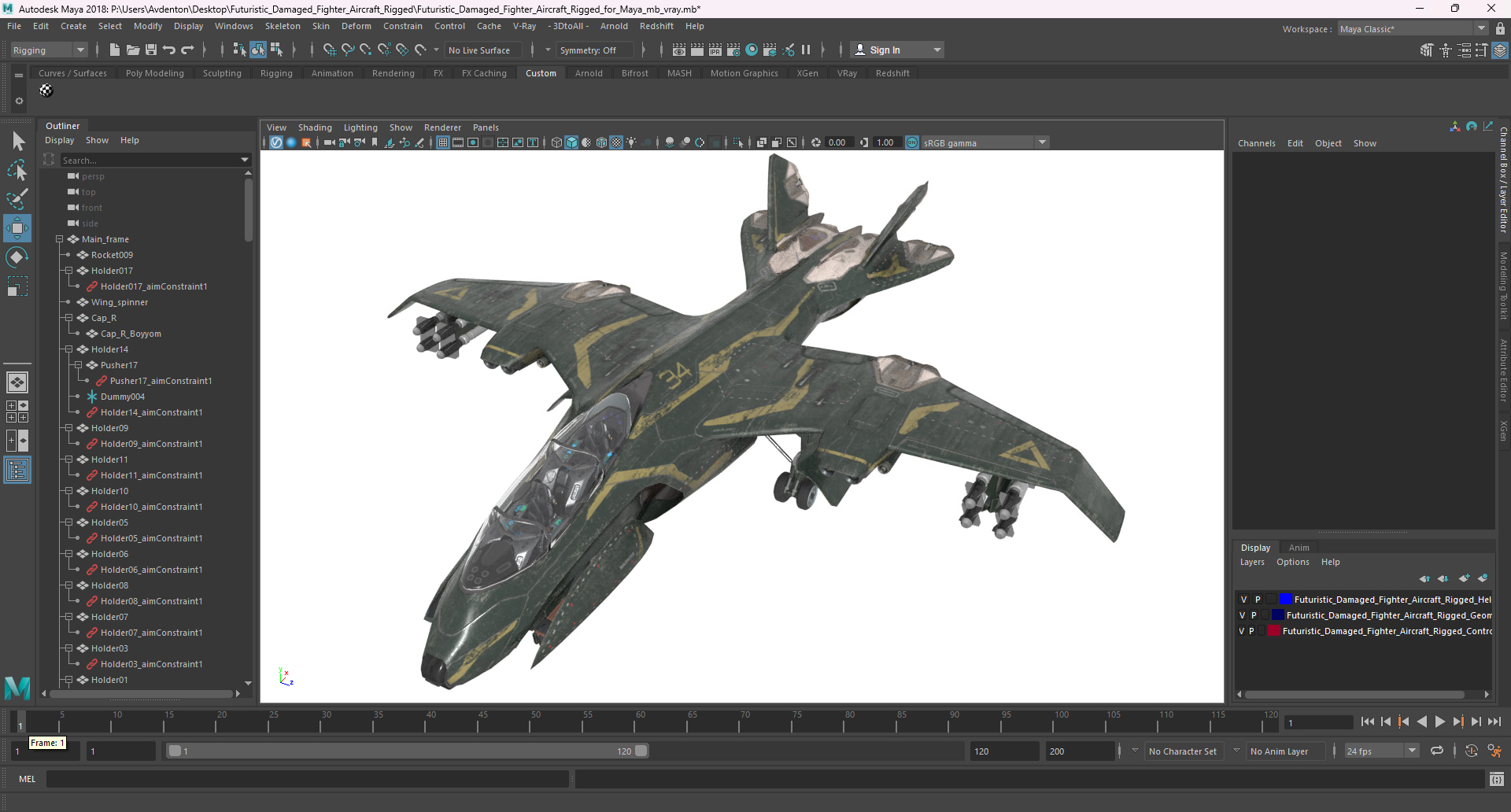
Task: Open the Skeleton menu
Action: point(283,26)
